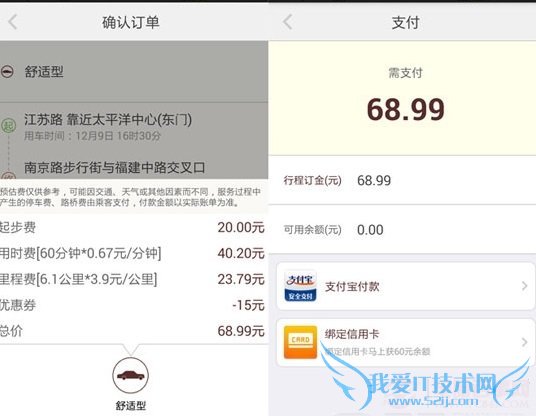Open the 绑定信用卡 chevron arrow
Screen dimensions: 536x416
point(524,342)
